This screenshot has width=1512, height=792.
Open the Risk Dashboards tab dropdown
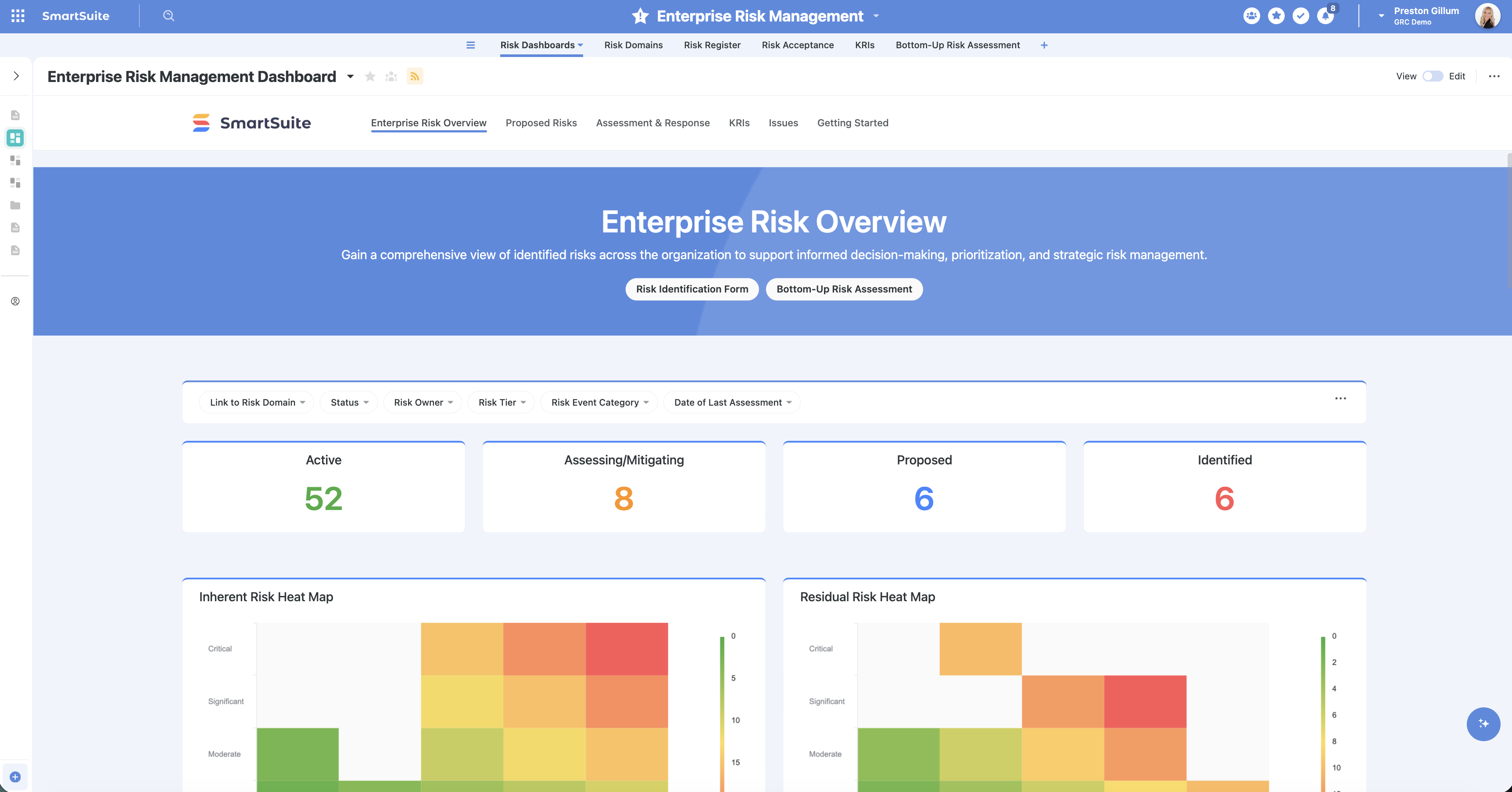580,45
